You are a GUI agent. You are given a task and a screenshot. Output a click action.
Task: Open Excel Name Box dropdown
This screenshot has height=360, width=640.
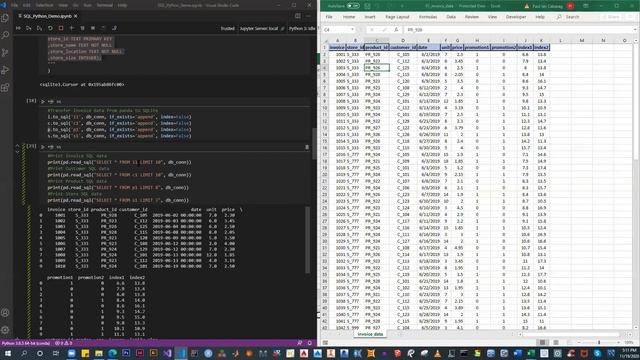[x=352, y=30]
